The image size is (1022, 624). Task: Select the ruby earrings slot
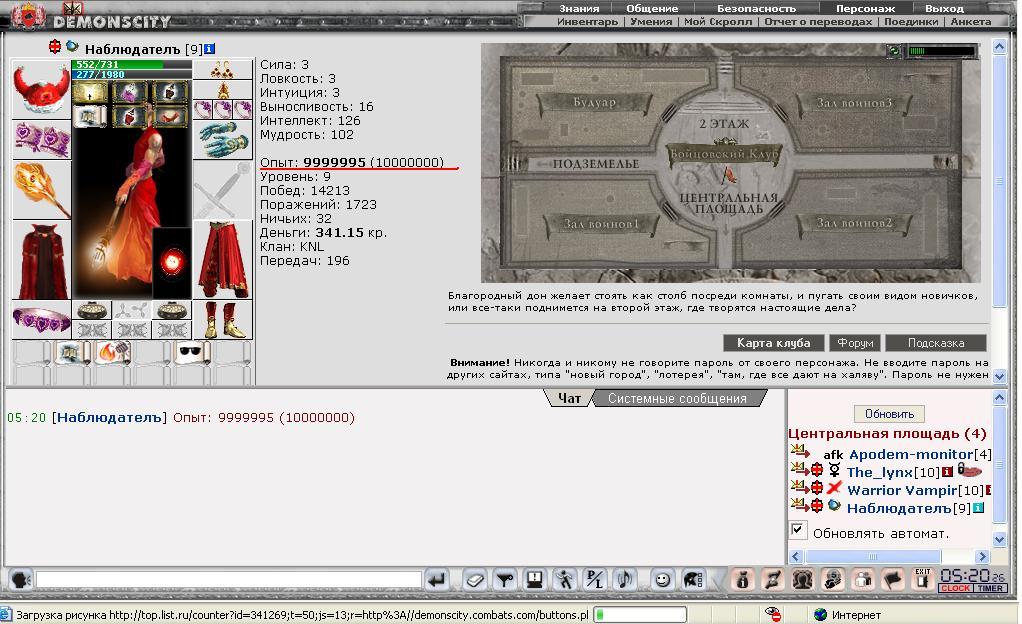coord(222,69)
